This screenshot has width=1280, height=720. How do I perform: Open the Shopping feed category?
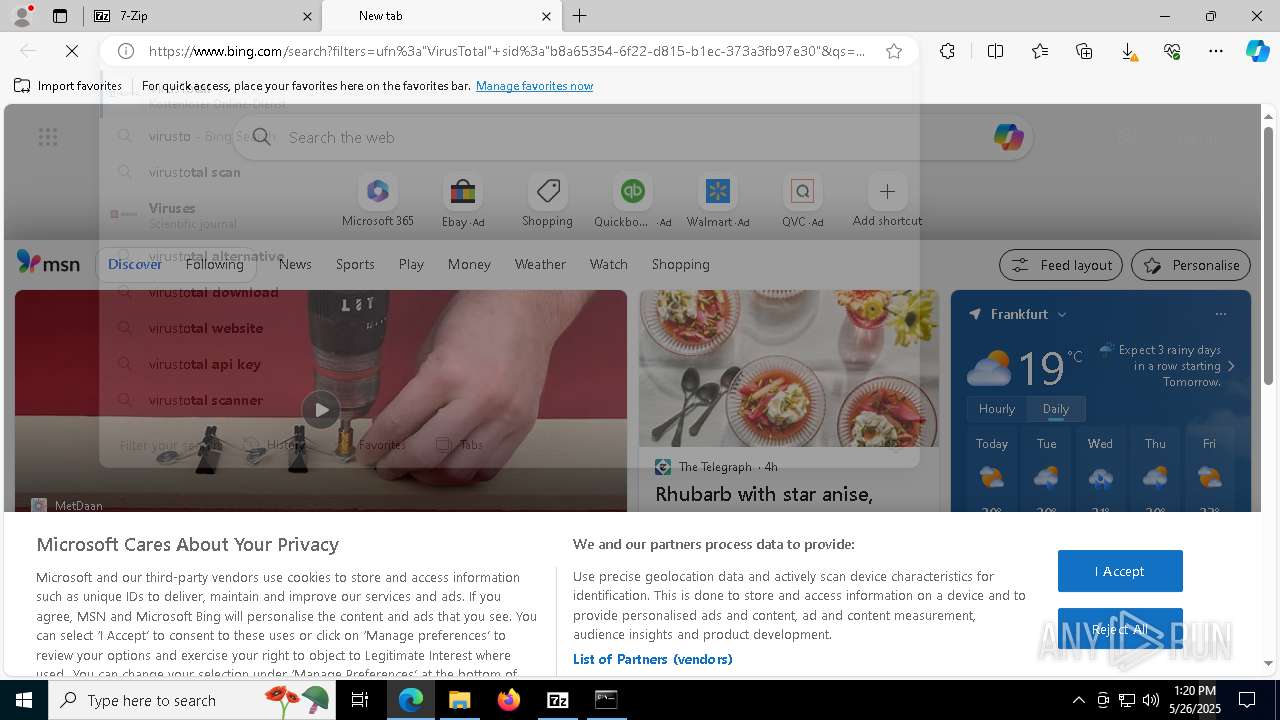[680, 264]
